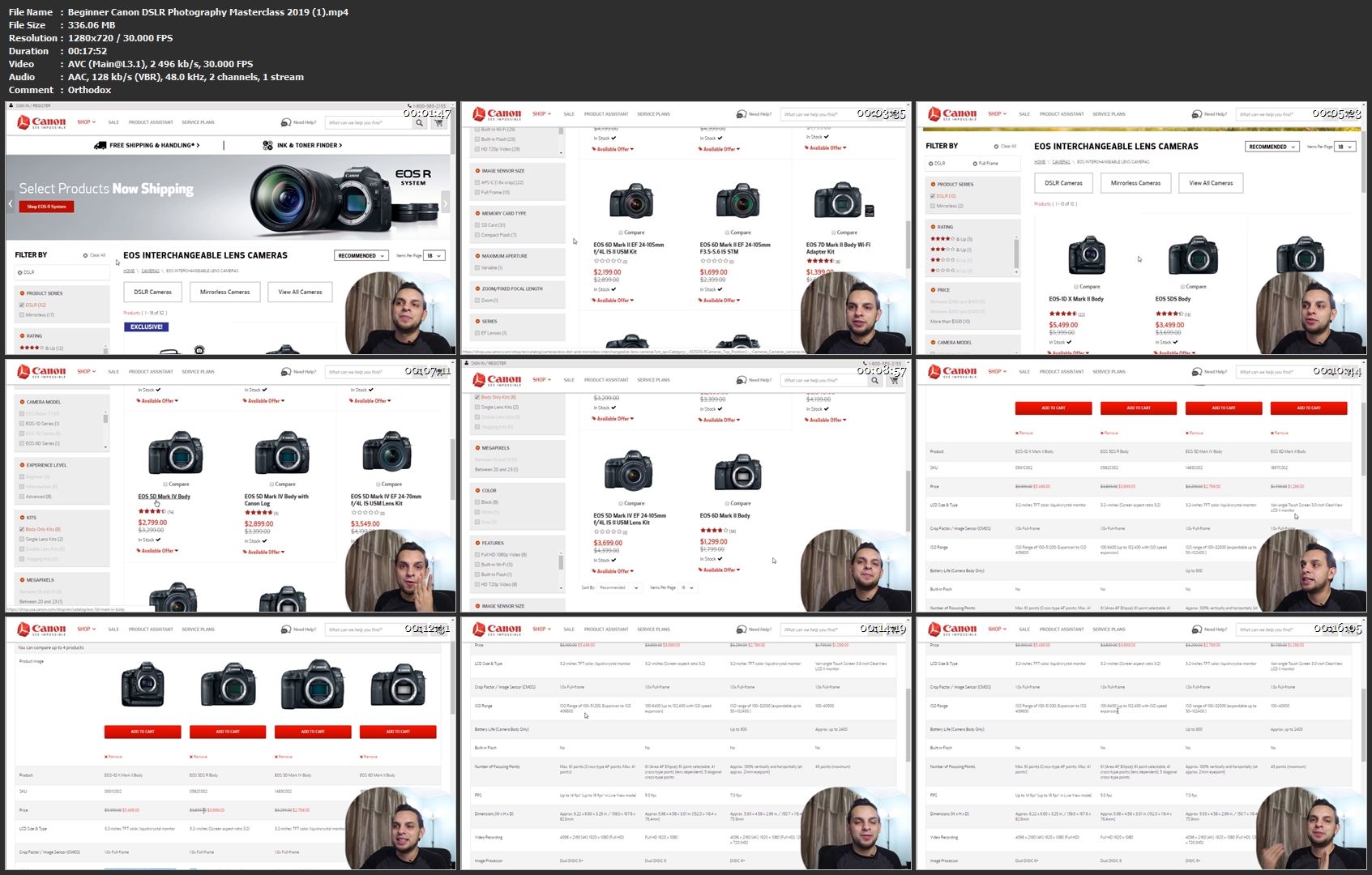Viewport: 1372px width, 875px height.
Task: Click the first Add To Cart button in the 00:10:44 frame
Action: coord(1054,408)
